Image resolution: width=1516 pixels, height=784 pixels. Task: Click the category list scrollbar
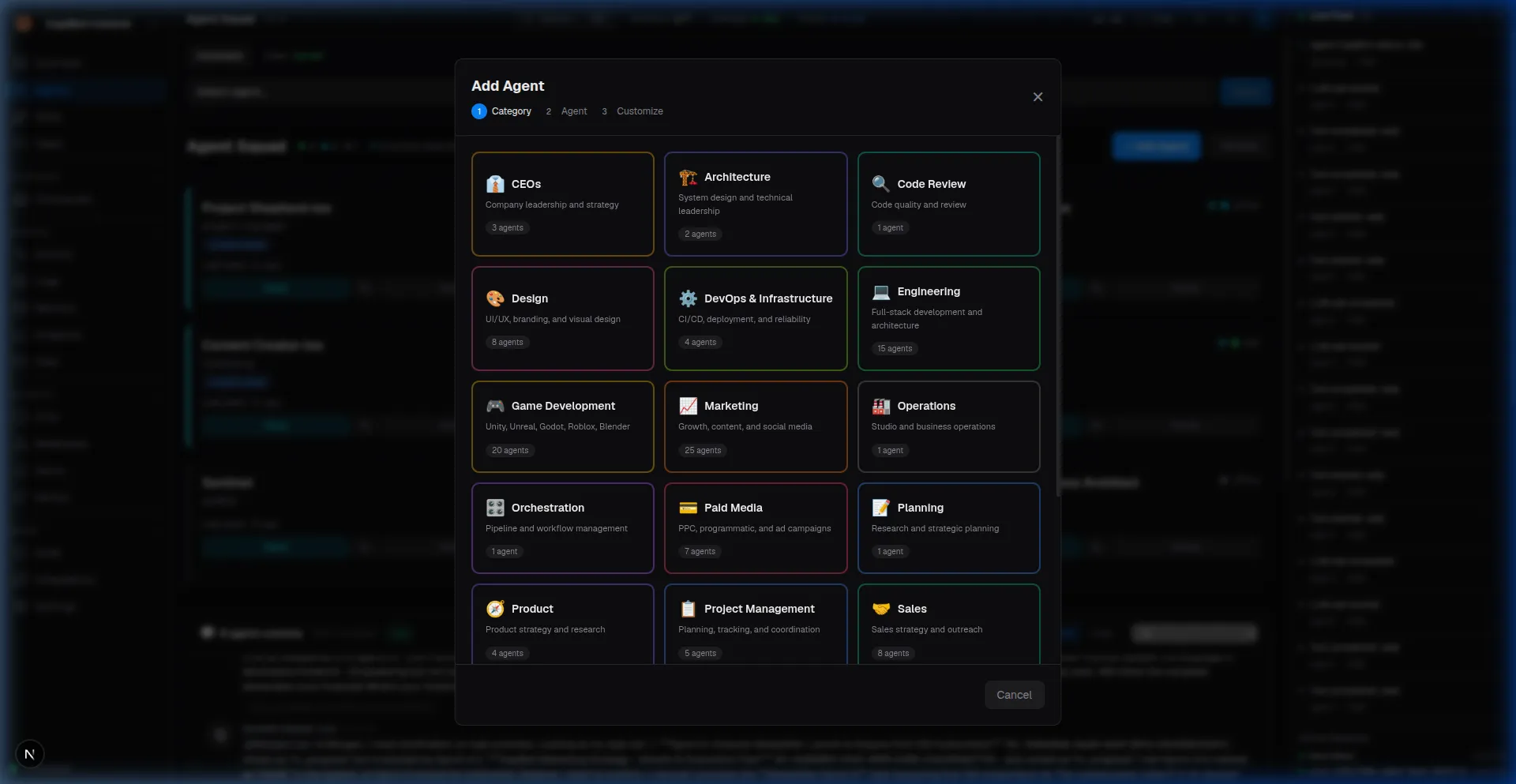[1057, 316]
